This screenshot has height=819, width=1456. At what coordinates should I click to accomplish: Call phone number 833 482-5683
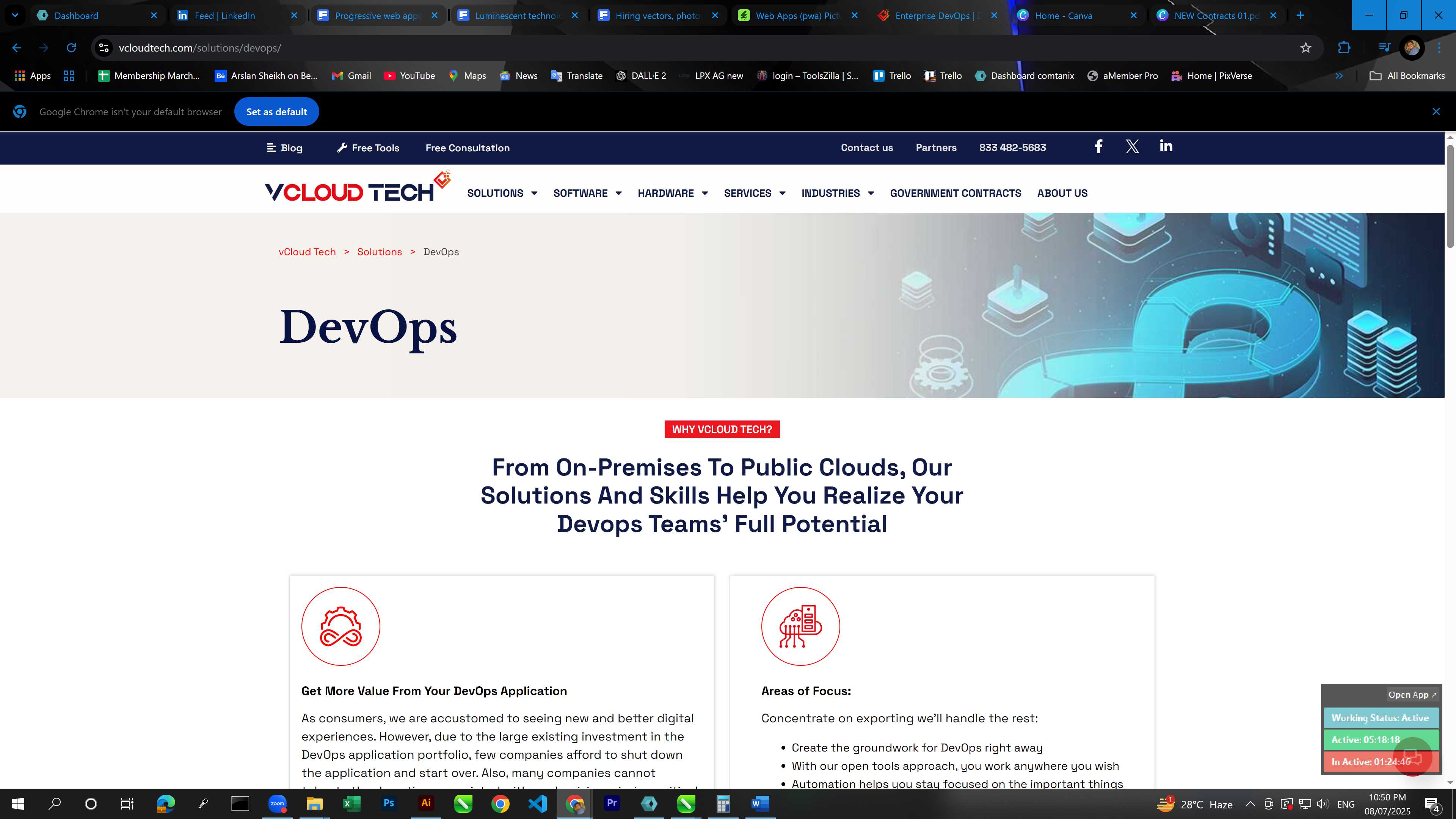[x=1012, y=147]
